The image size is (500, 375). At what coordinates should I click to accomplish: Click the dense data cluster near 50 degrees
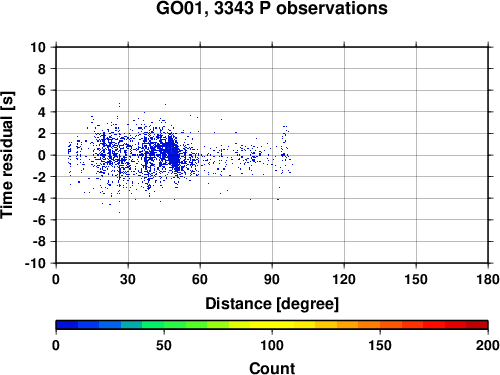pos(173,153)
